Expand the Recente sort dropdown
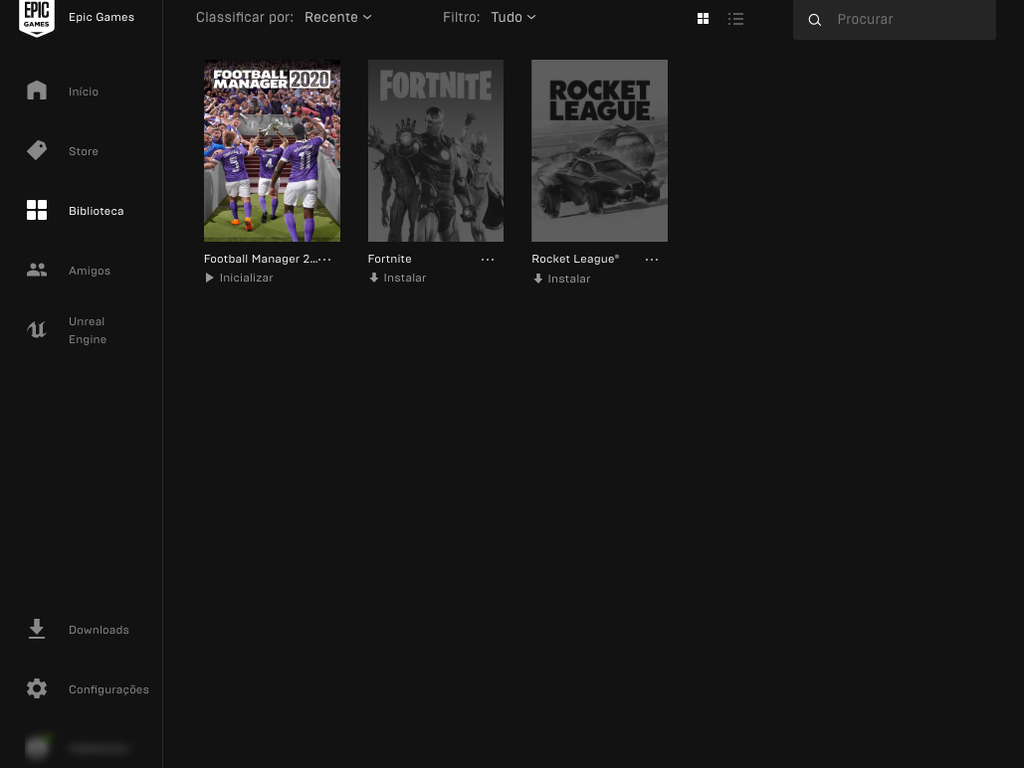 coord(338,17)
